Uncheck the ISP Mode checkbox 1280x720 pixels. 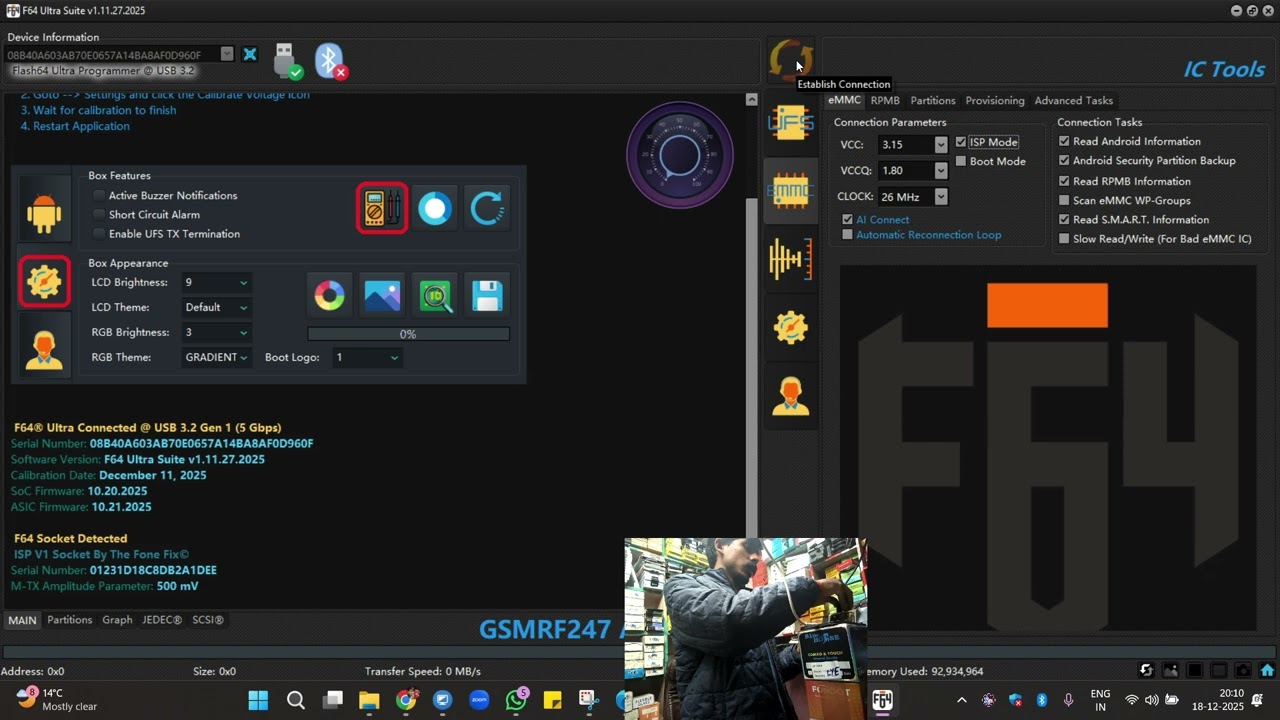pos(961,142)
